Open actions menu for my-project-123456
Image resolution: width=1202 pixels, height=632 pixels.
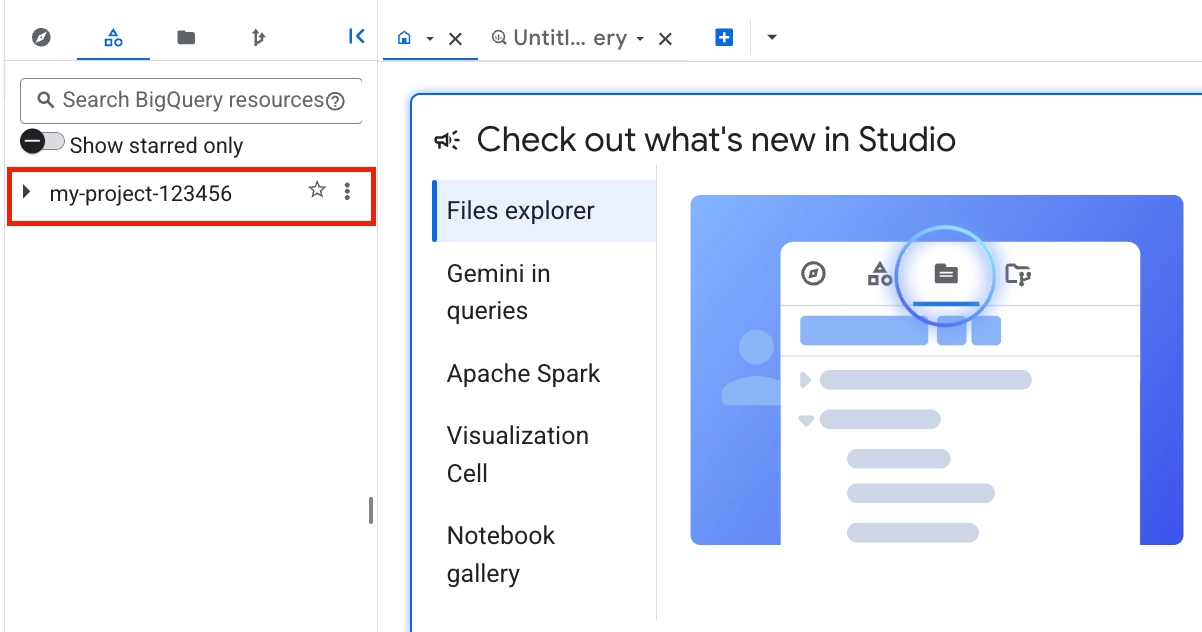coord(347,191)
